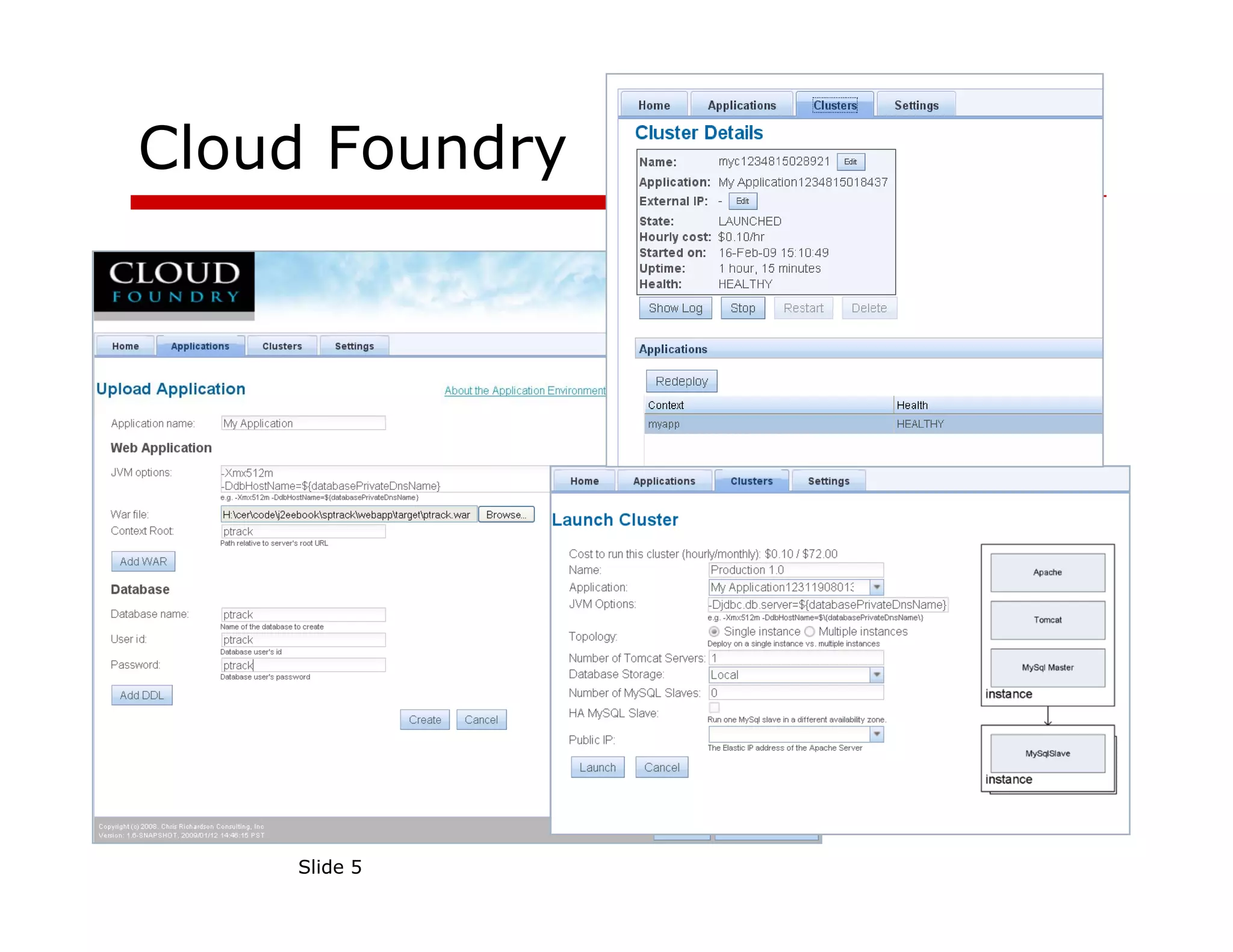The image size is (1233, 952).
Task: Select Multiple instances topology radio button
Action: tap(810, 632)
